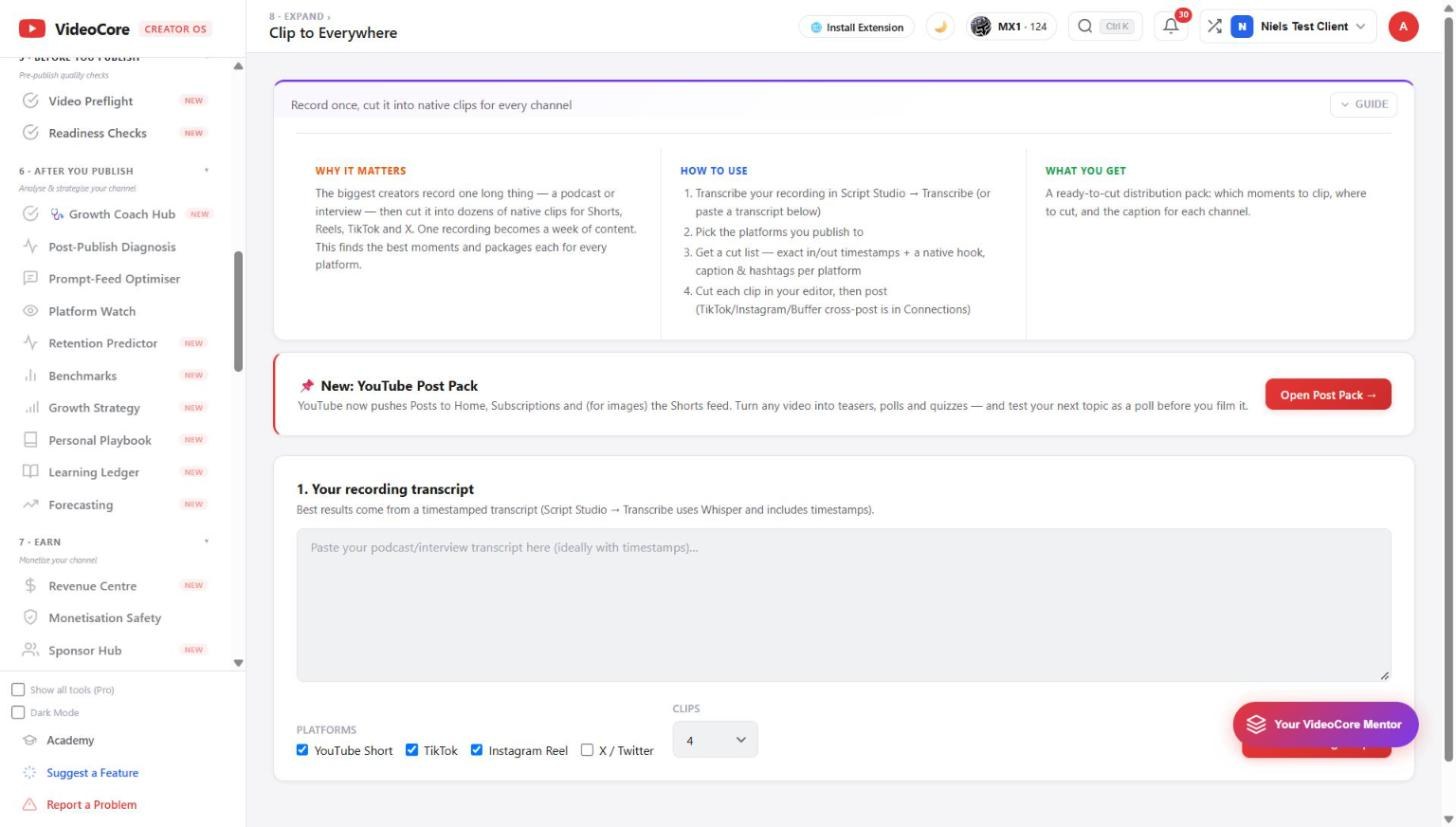Open Video Preflight check icon
Viewport: 1456px width, 827px height.
pos(30,101)
